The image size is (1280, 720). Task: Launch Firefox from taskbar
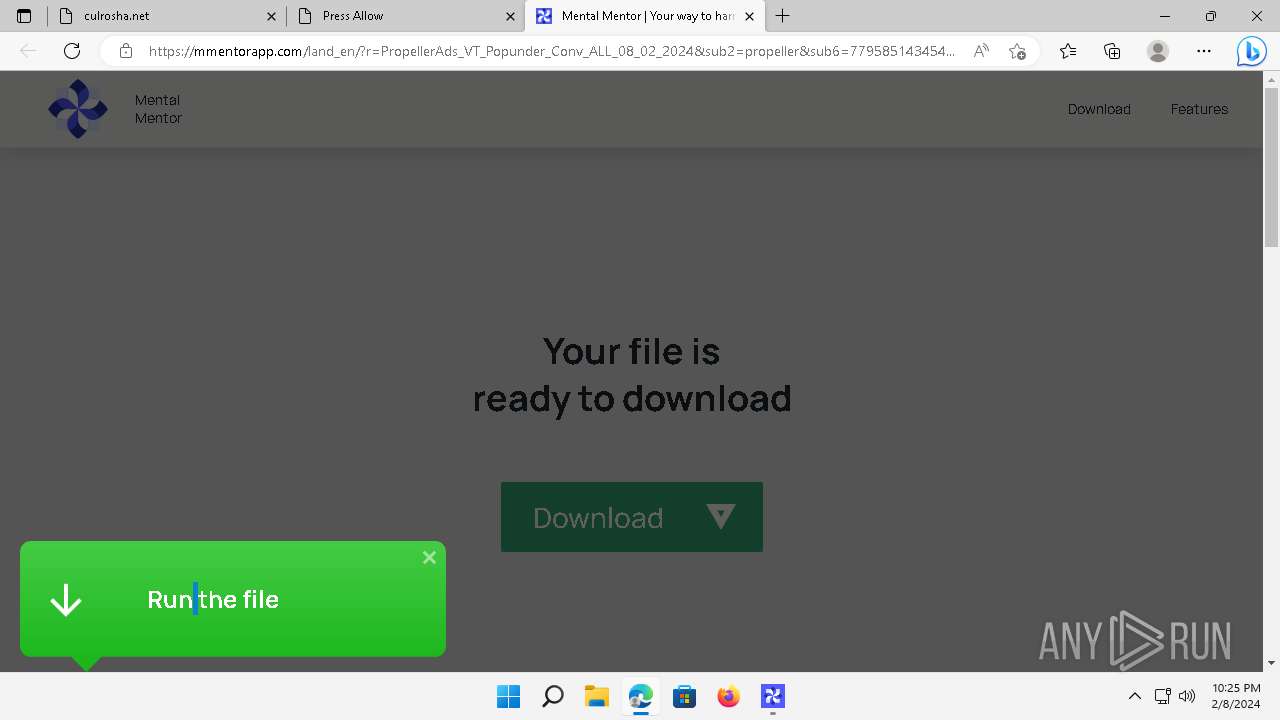tap(729, 696)
